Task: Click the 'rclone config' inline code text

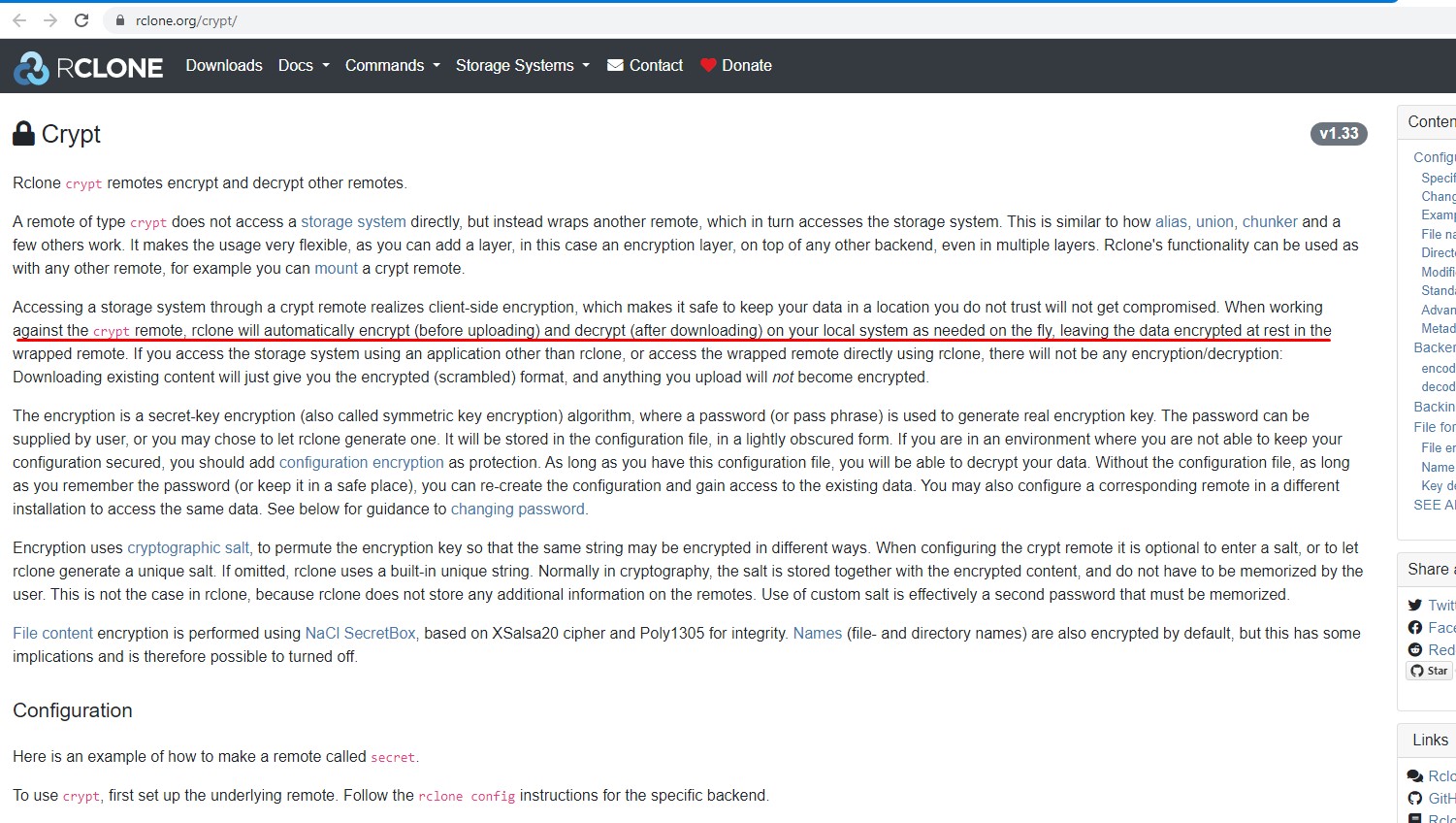Action: 467,796
